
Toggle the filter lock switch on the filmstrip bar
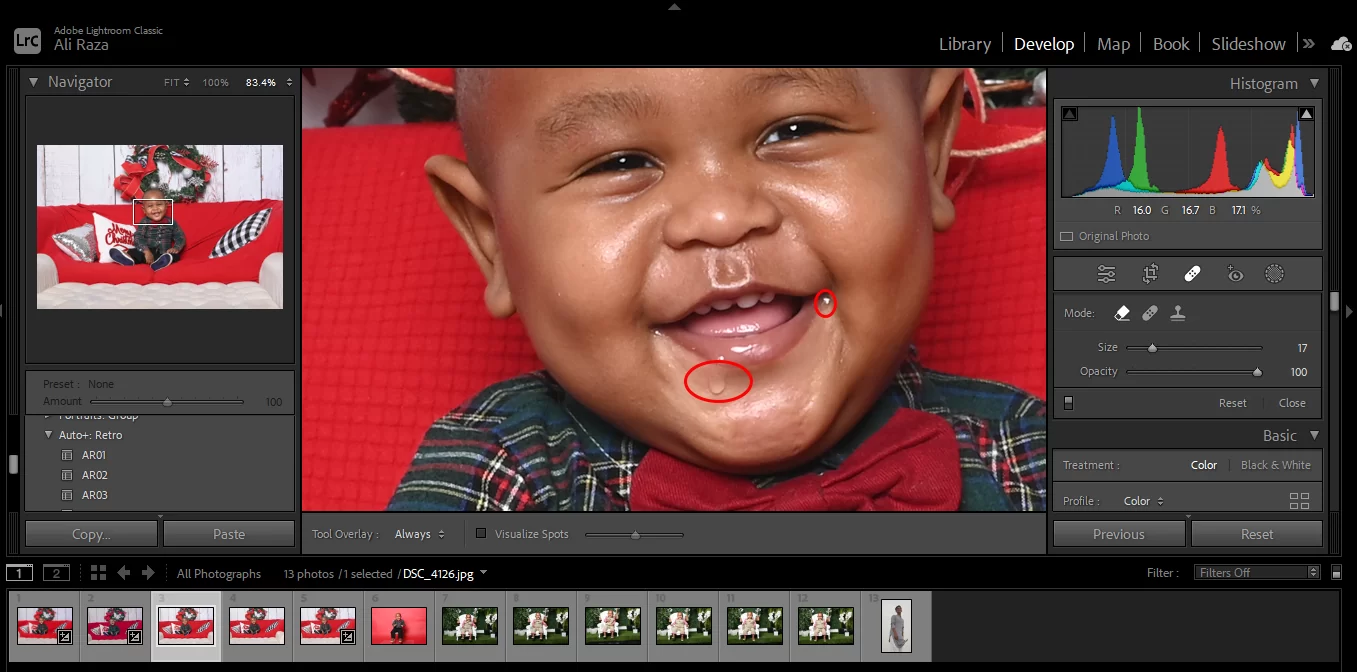(x=1337, y=573)
